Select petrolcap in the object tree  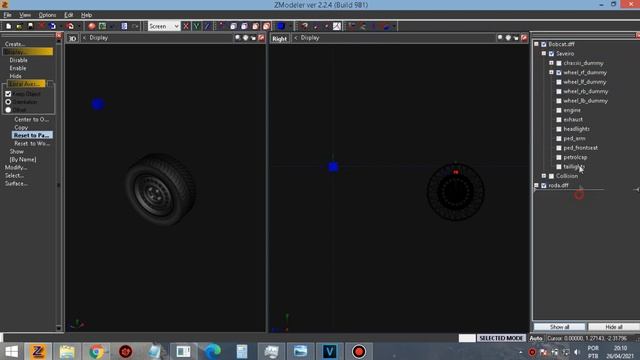[575, 157]
